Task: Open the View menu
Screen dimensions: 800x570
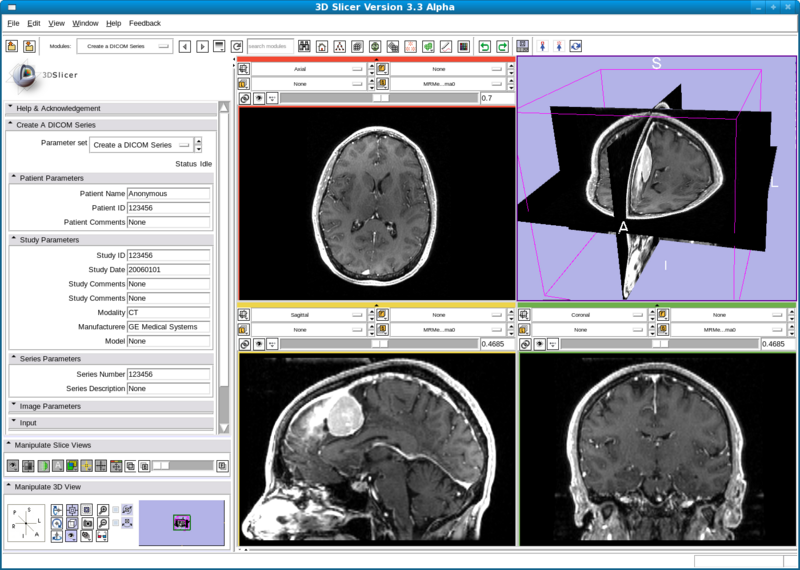Action: click(56, 22)
